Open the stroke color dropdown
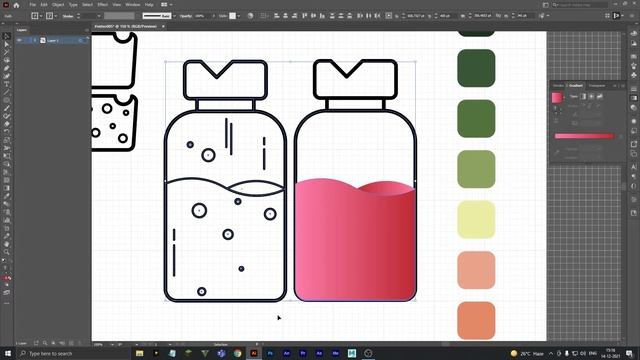 56,16
